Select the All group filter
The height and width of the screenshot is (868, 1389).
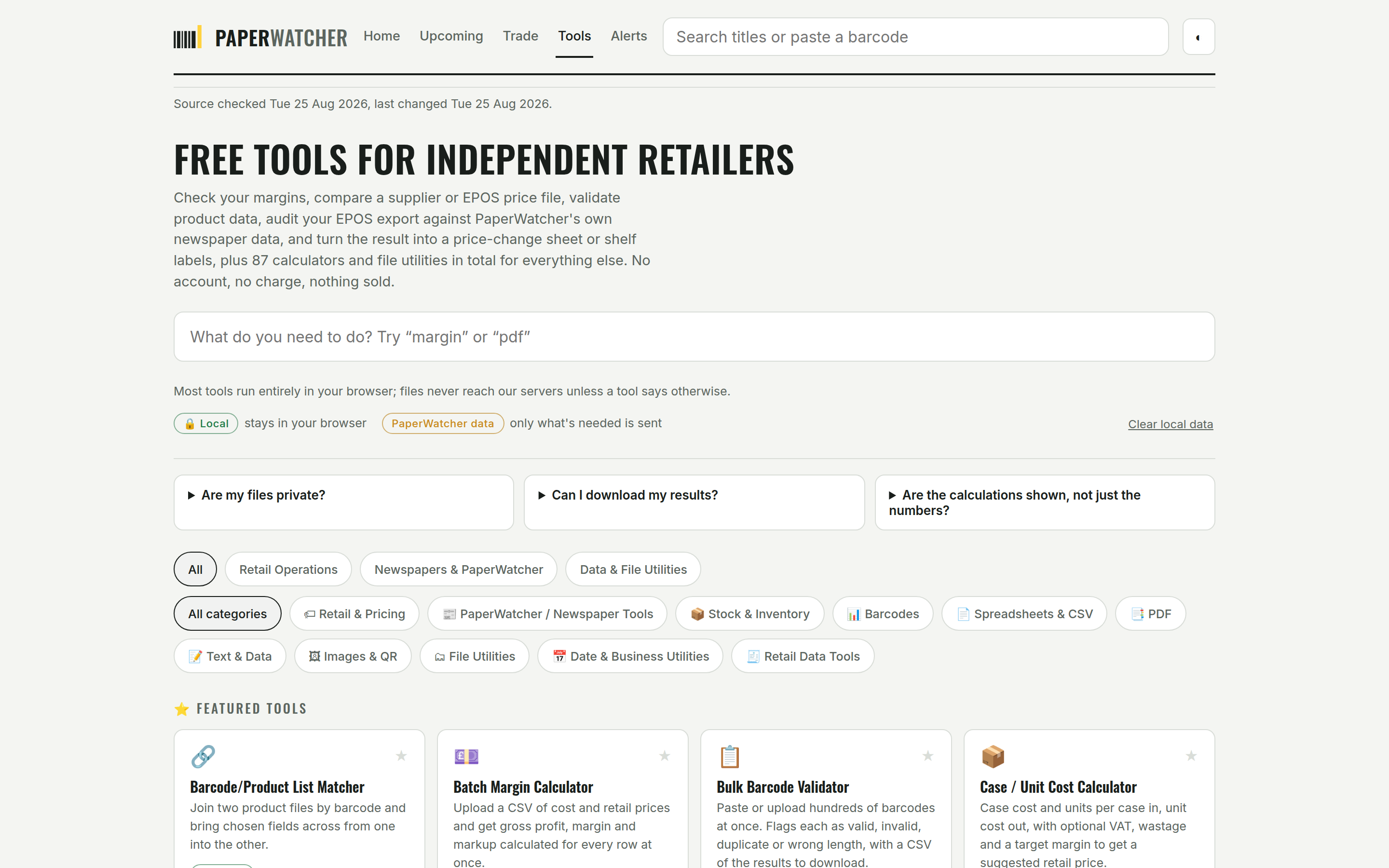[195, 570]
